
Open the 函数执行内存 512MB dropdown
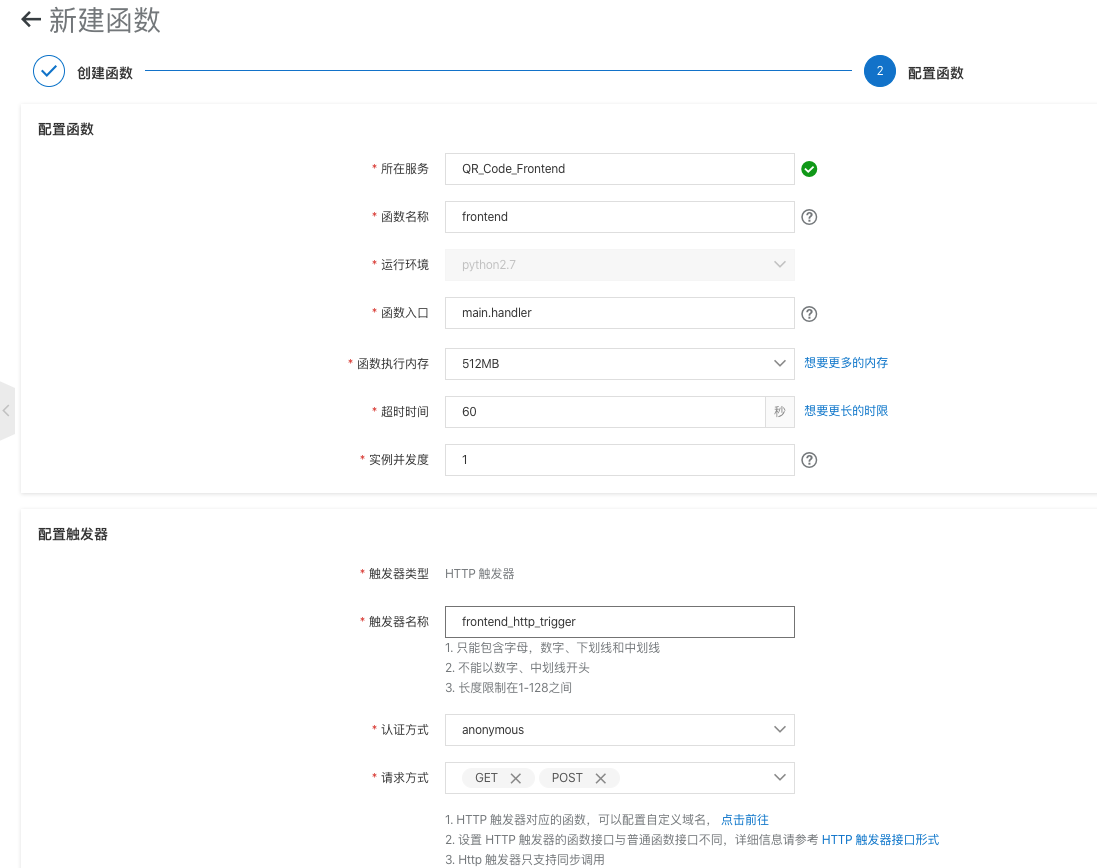pyautogui.click(x=619, y=364)
